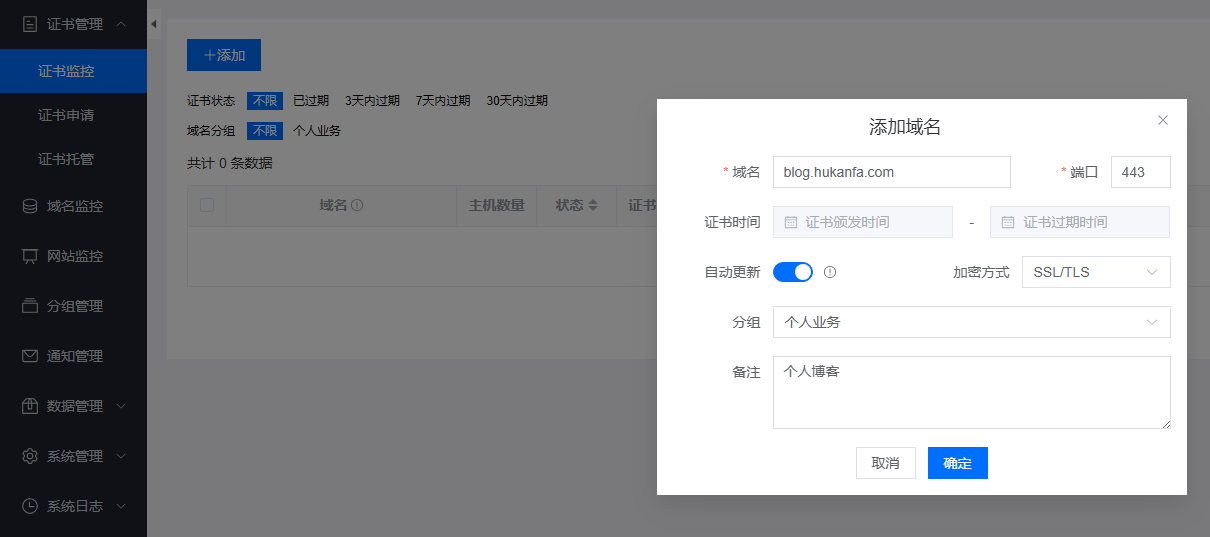Image resolution: width=1210 pixels, height=537 pixels.
Task: Collapse the sidebar with the arrow handle
Action: [154, 24]
